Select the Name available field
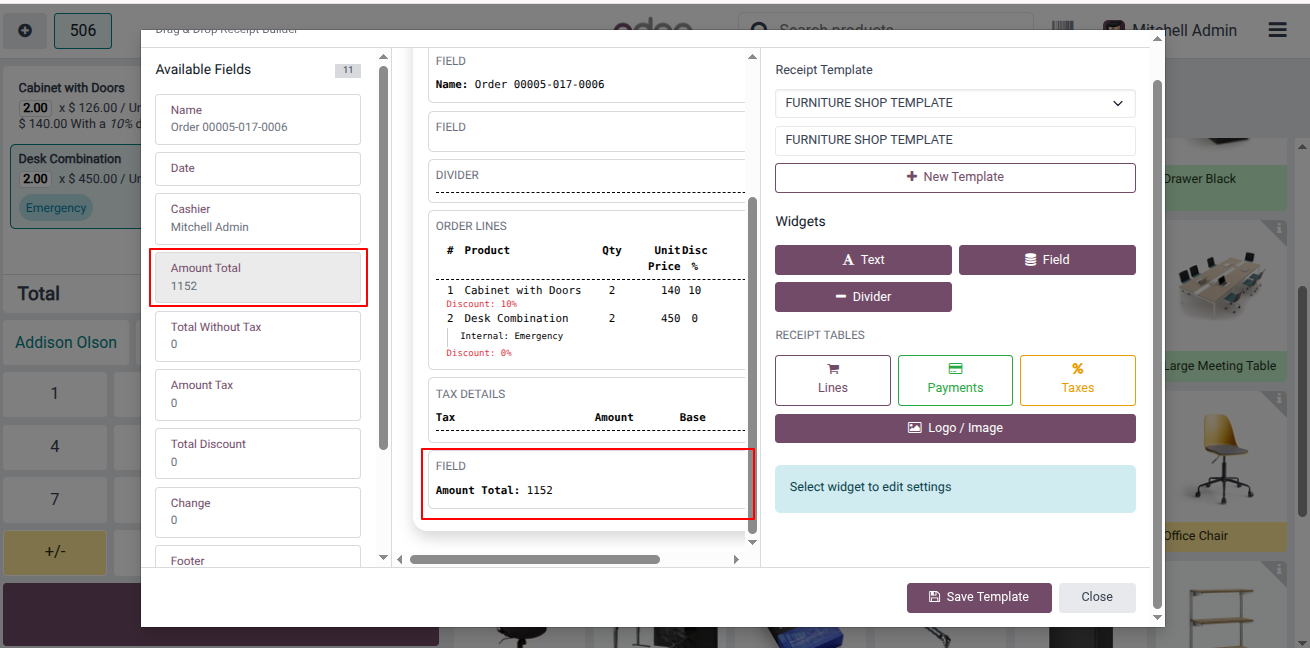This screenshot has height=648, width=1310. 258,119
